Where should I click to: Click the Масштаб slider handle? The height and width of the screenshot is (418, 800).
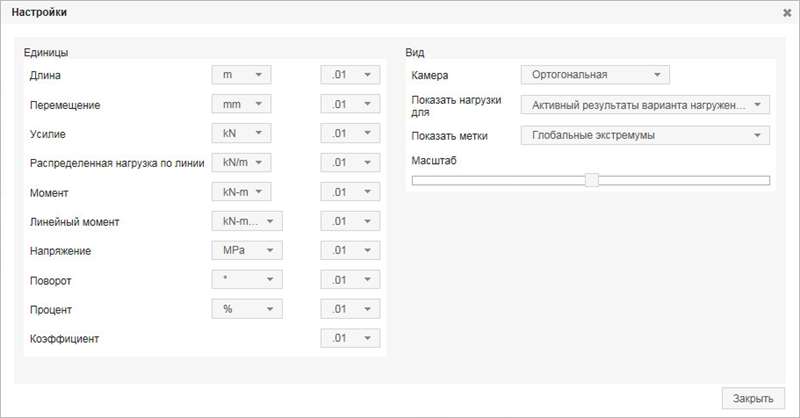592,180
